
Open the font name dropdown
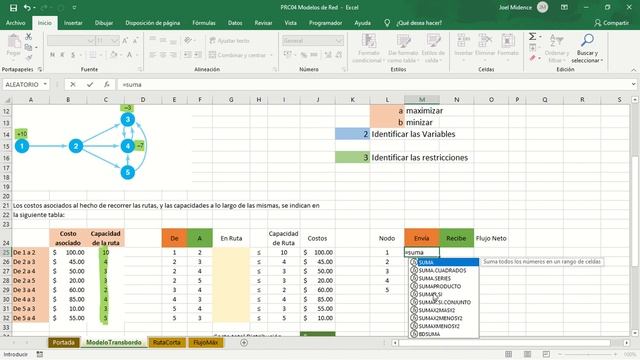click(x=91, y=40)
